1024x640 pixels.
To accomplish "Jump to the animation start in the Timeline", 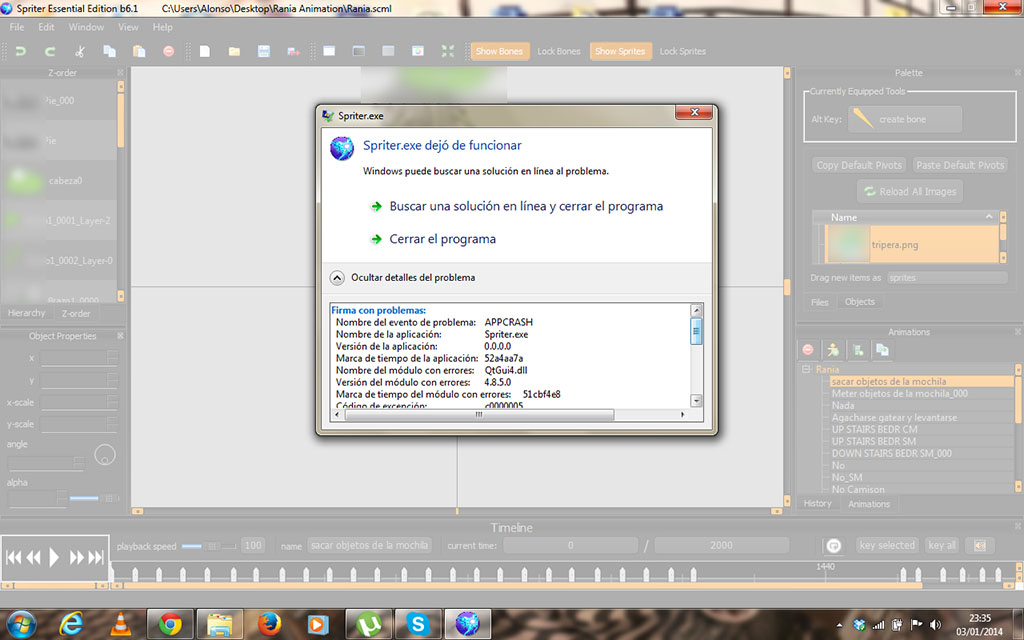I will click(x=12, y=557).
